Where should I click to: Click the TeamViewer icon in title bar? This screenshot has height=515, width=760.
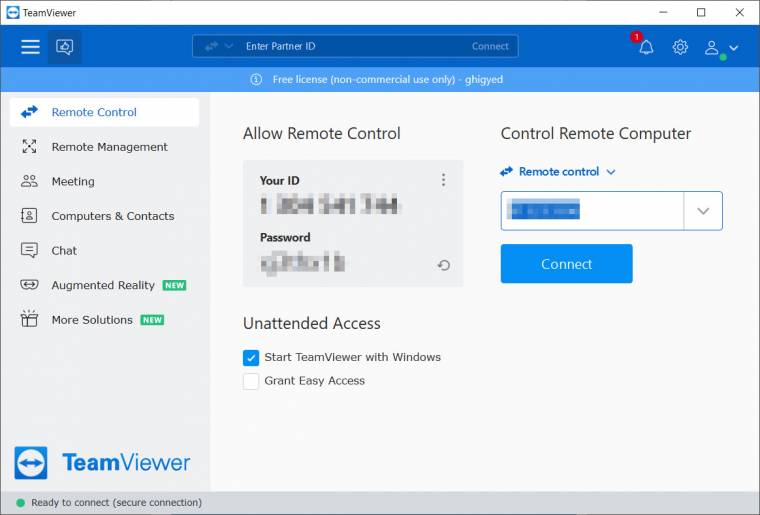point(13,13)
